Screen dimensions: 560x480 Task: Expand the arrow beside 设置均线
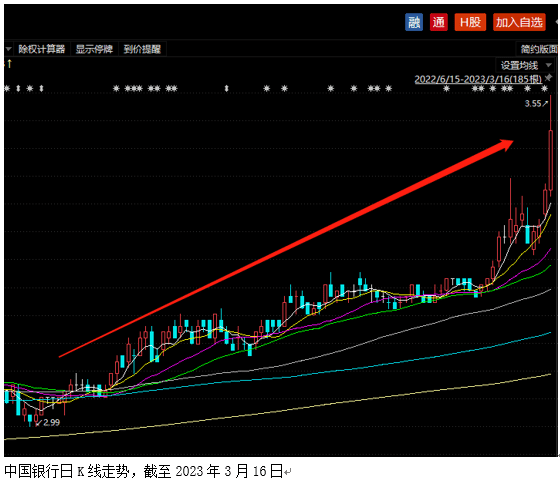(x=549, y=65)
